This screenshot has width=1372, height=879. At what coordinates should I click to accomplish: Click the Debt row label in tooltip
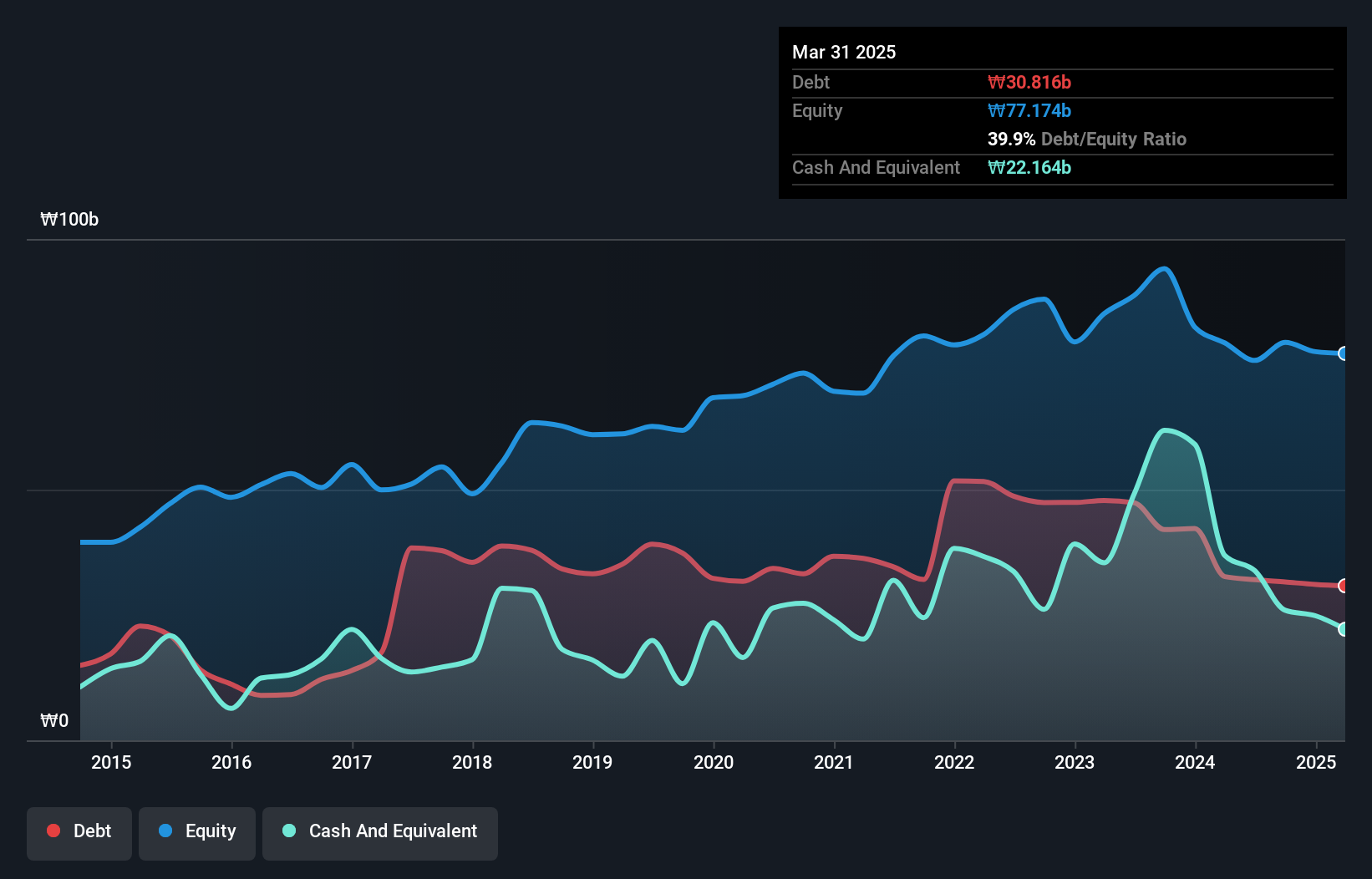pyautogui.click(x=810, y=82)
